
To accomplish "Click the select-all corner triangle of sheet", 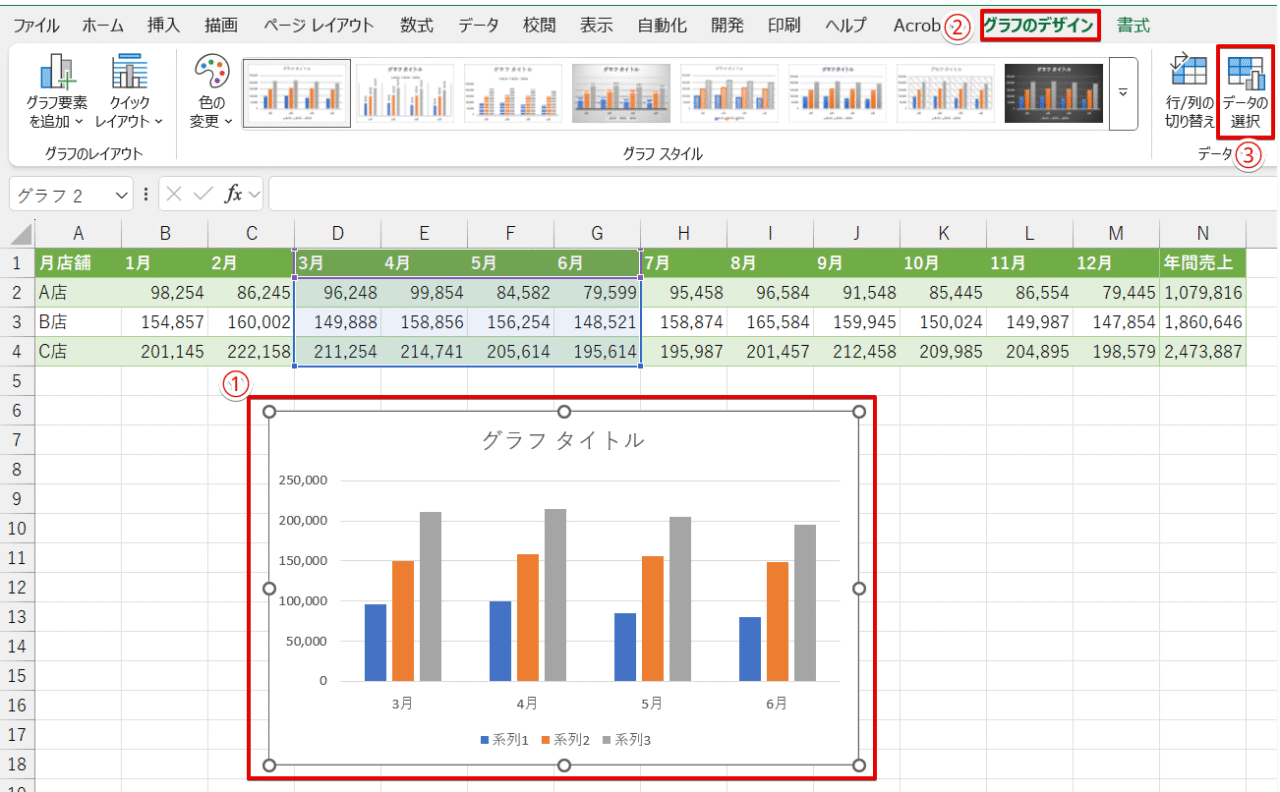I will [x=21, y=235].
